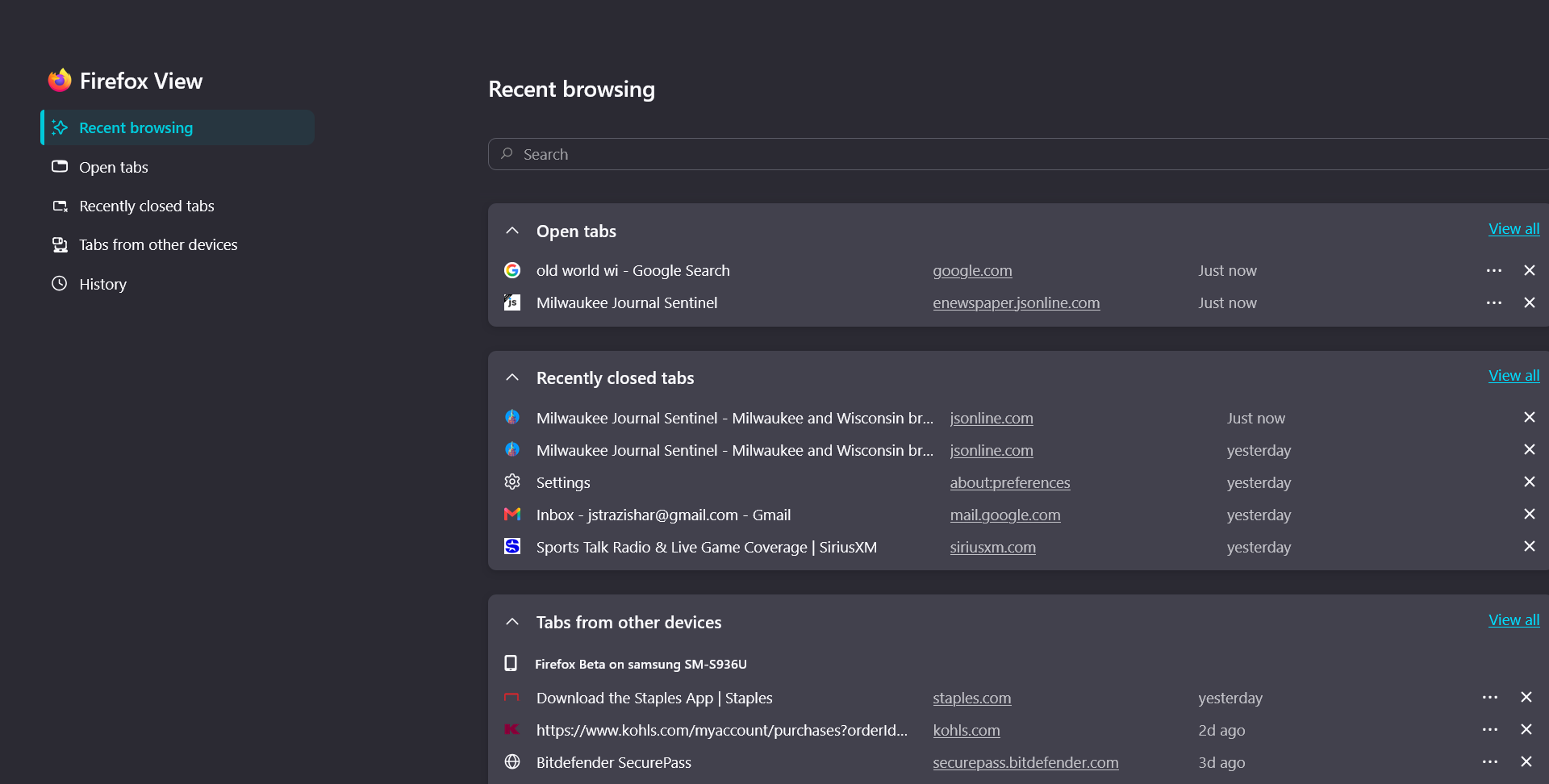Select Recent browsing in the sidebar
Image resolution: width=1549 pixels, height=784 pixels.
177,127
